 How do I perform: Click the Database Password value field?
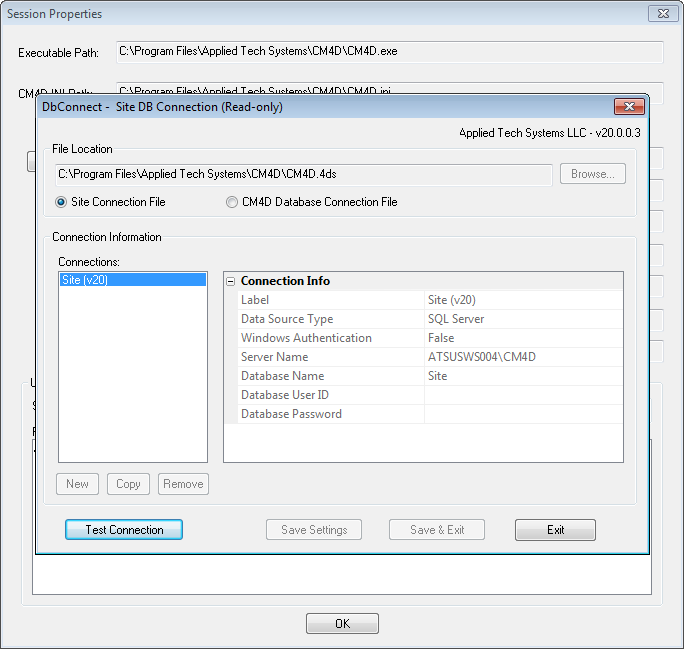tap(523, 414)
